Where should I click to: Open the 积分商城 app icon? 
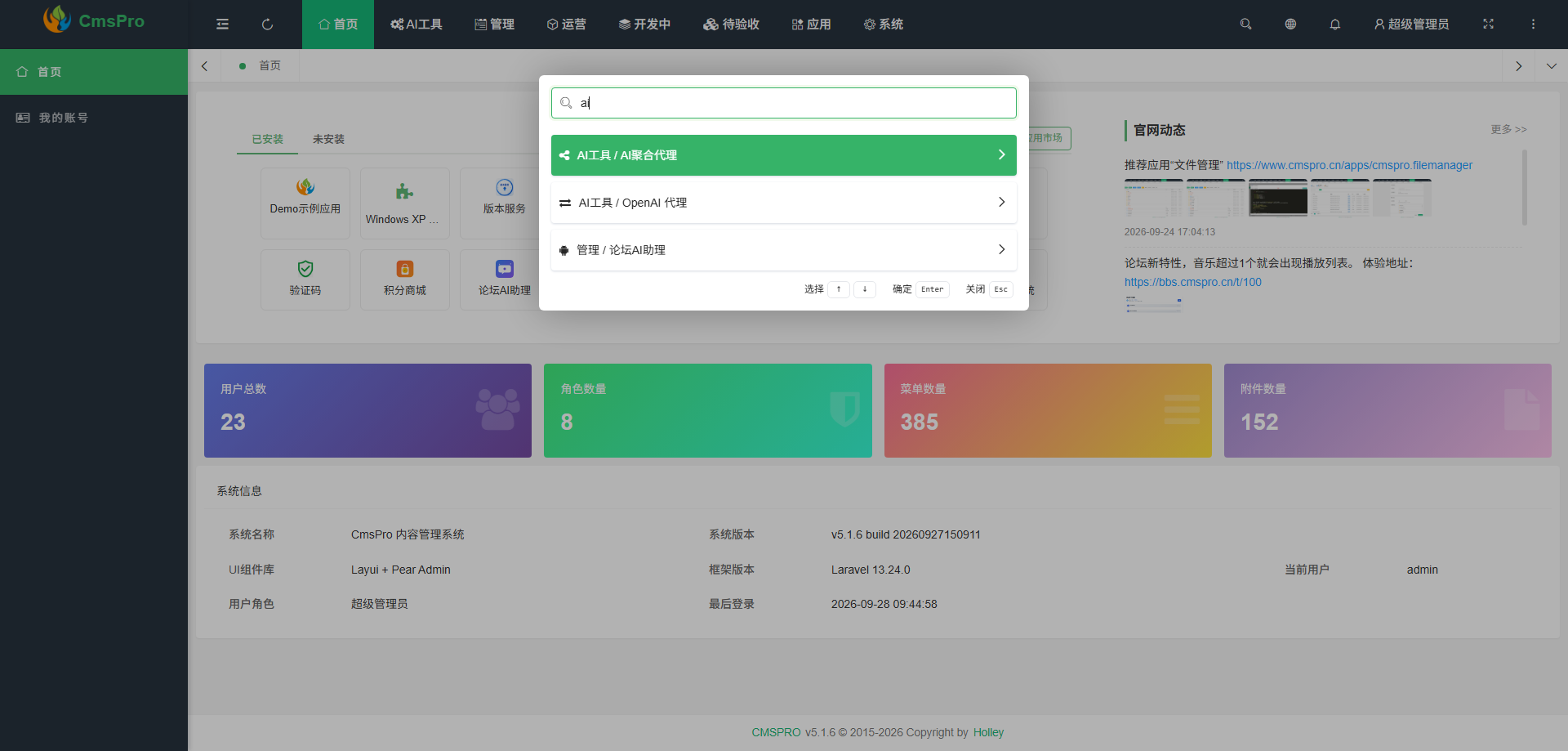point(405,268)
